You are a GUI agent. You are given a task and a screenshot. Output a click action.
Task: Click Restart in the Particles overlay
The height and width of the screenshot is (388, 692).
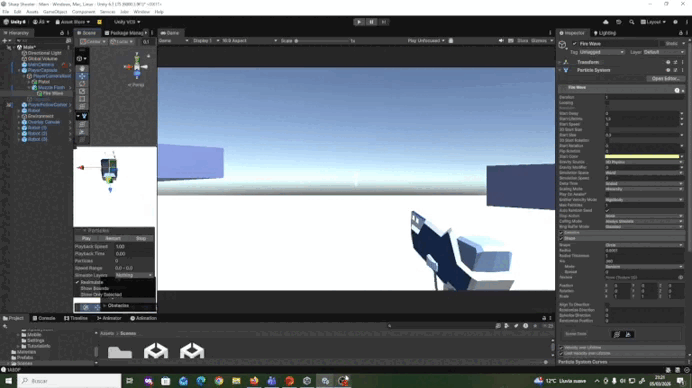pyautogui.click(x=113, y=238)
